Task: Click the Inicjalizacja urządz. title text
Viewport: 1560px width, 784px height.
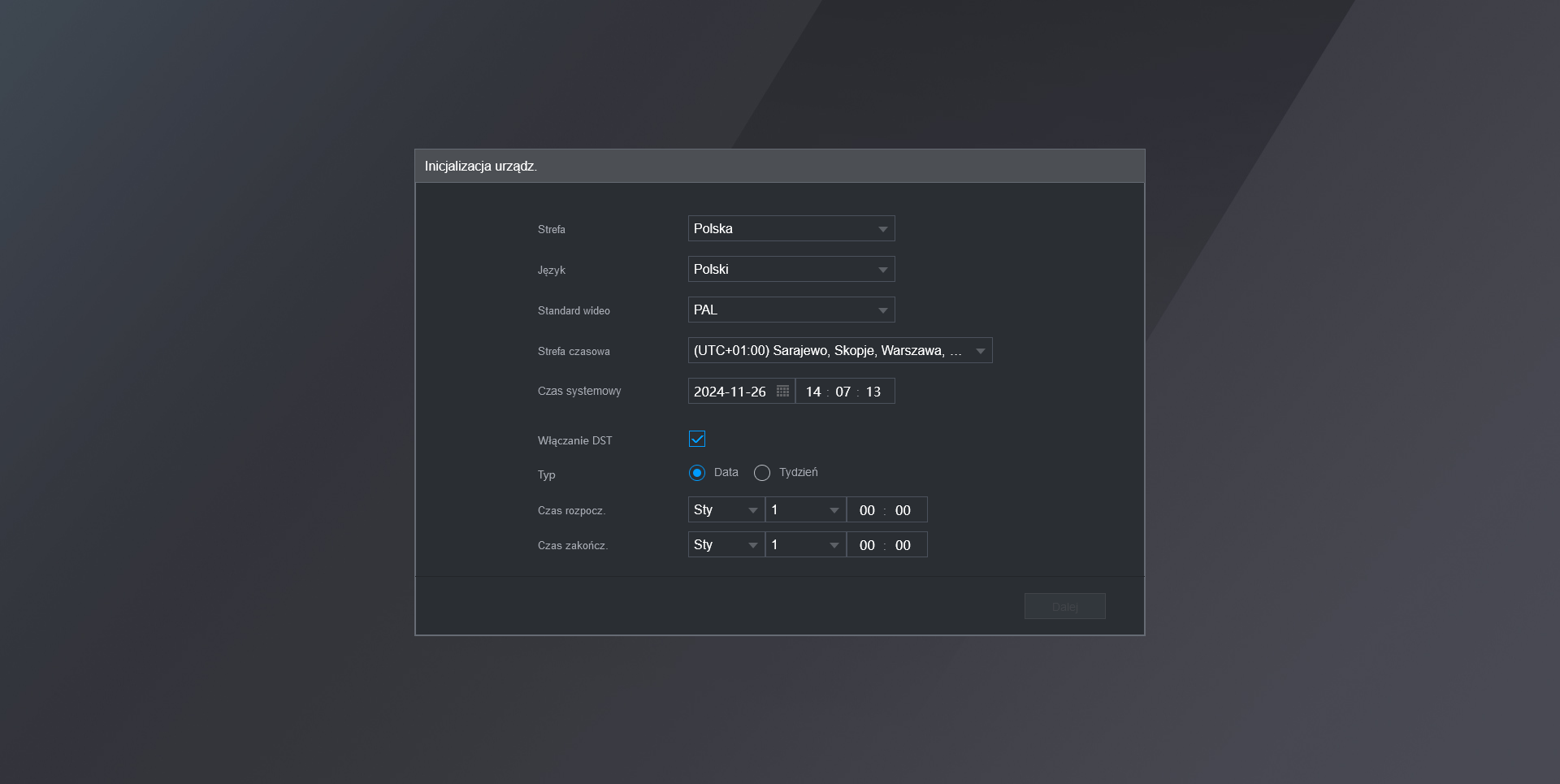Action: click(481, 166)
